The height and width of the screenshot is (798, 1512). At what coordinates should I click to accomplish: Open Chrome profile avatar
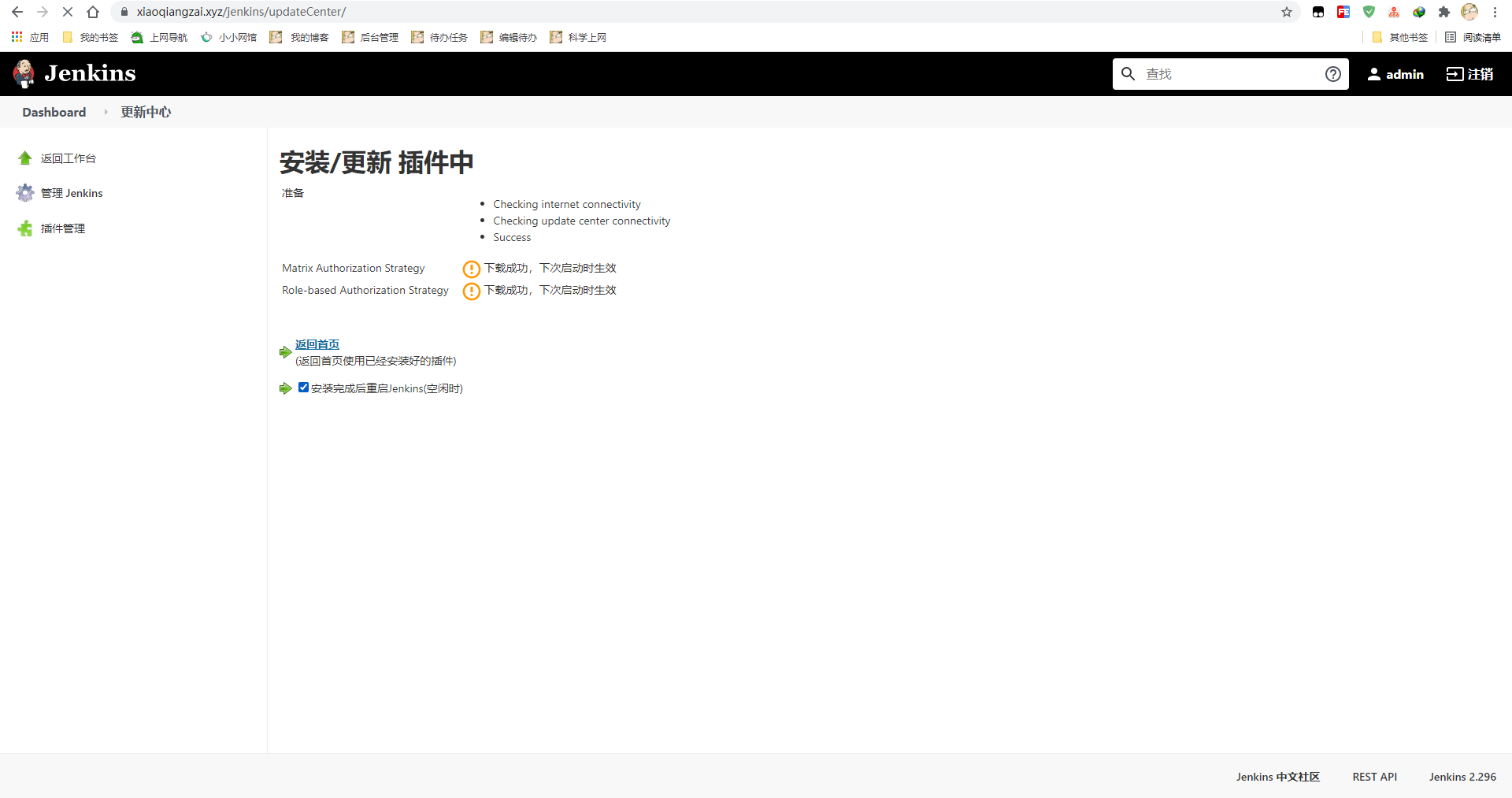tap(1469, 12)
